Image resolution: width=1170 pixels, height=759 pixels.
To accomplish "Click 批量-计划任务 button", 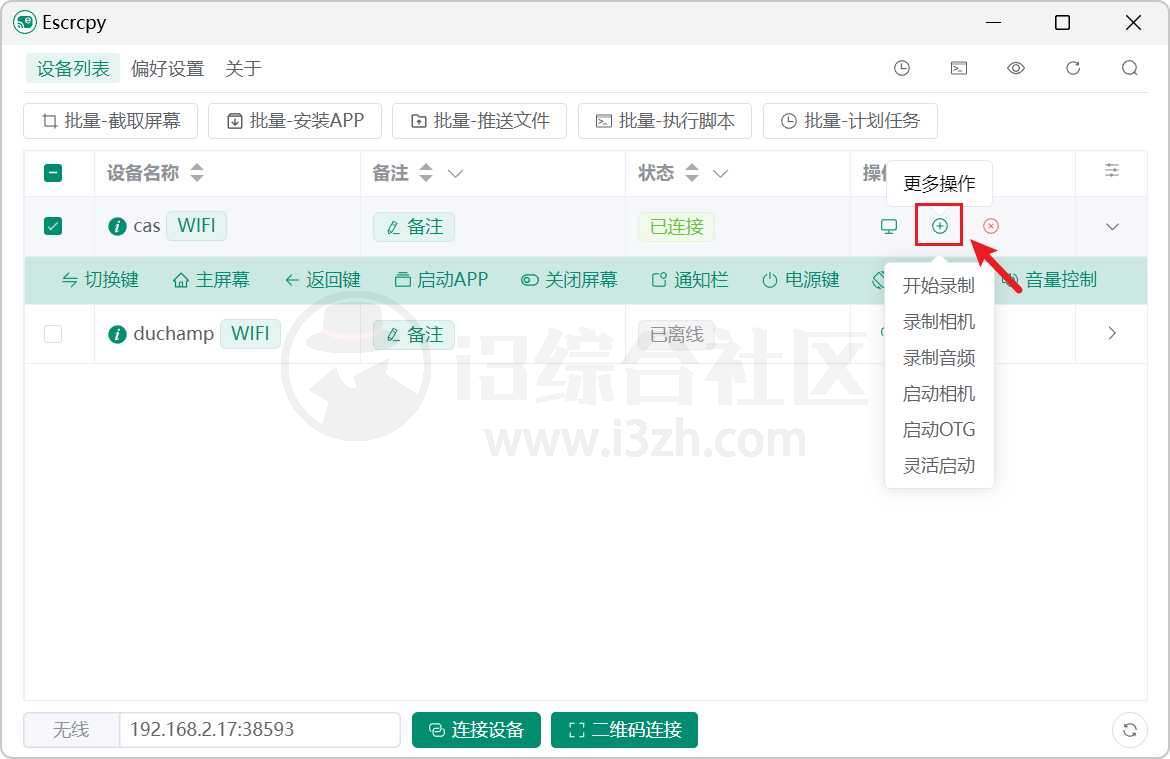I will [850, 121].
